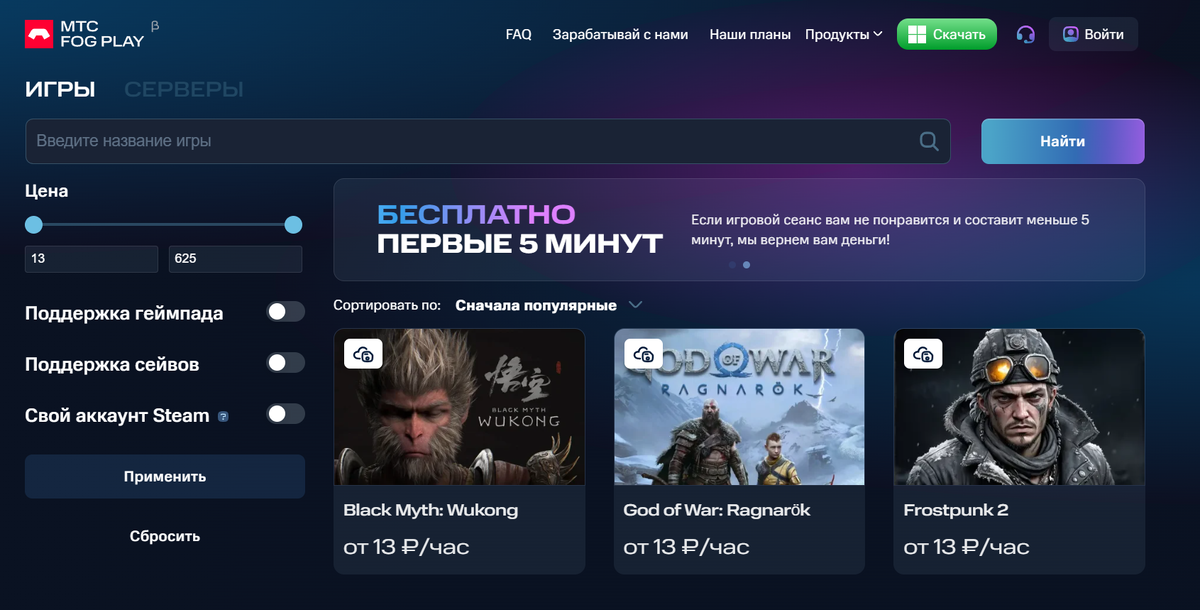The image size is (1200, 610).
Task: Open the God of War: Ragnarök thumbnail
Action: coord(739,407)
